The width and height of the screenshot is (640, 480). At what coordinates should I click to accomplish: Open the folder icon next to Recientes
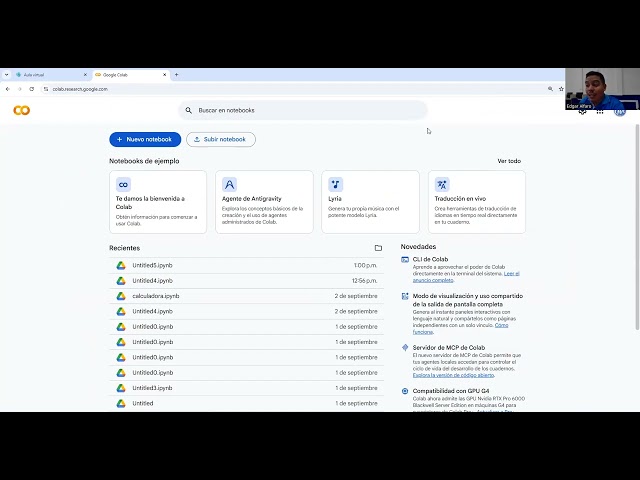(x=378, y=248)
